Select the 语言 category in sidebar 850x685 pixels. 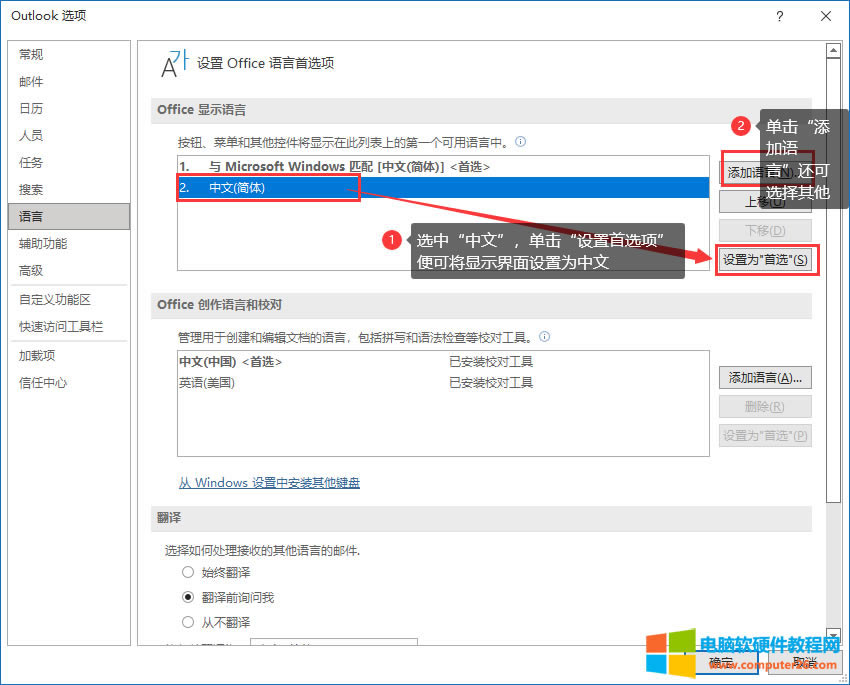click(x=69, y=216)
